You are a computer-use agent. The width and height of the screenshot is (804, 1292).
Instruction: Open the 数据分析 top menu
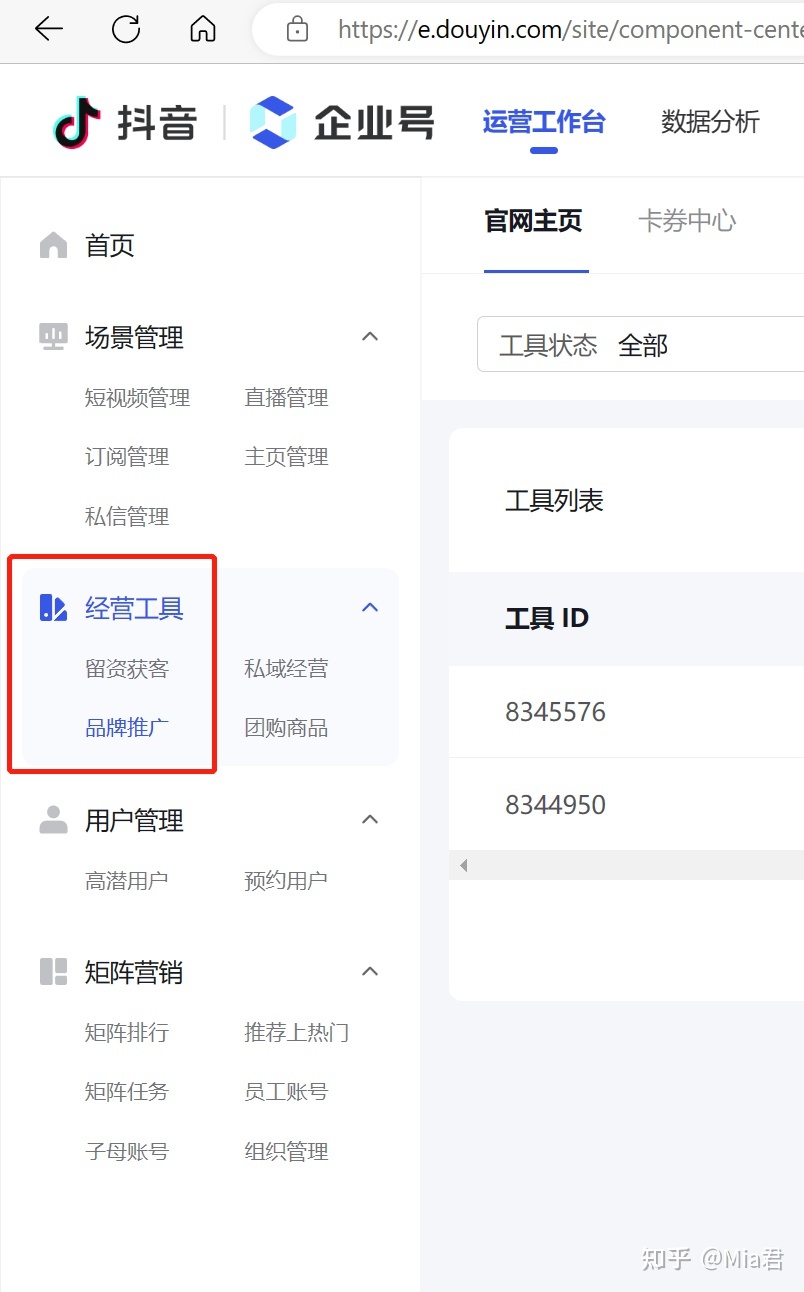point(710,123)
